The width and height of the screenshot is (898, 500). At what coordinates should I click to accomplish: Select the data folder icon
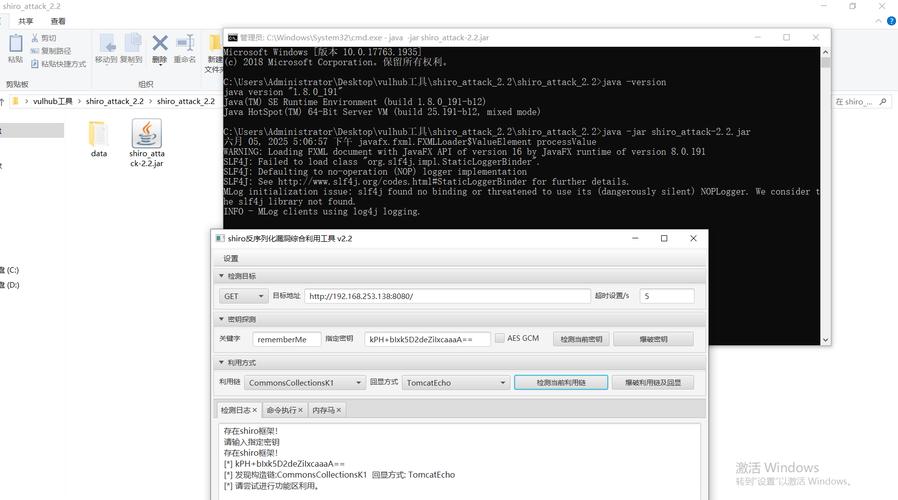[x=98, y=133]
